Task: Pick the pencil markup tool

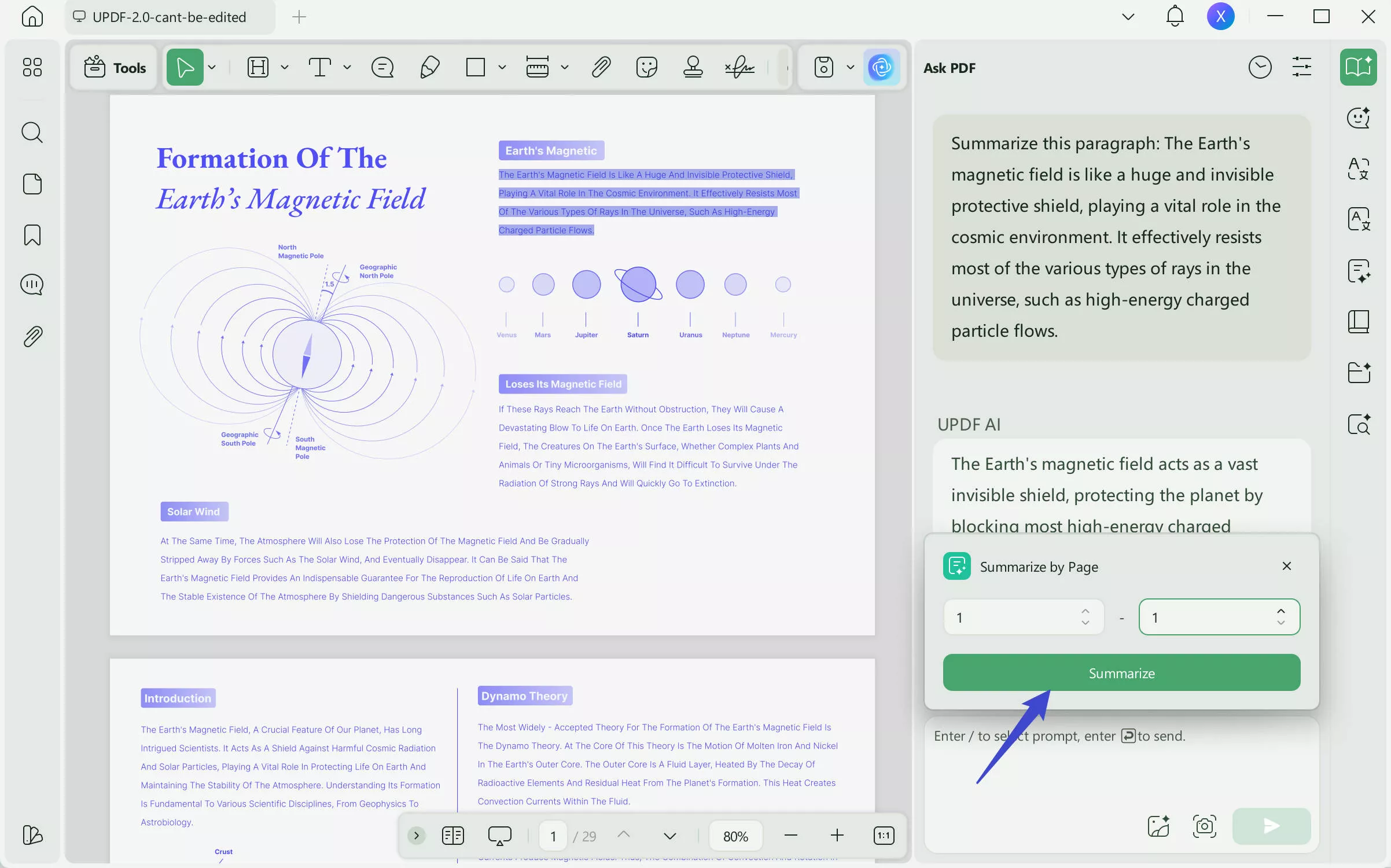Action: tap(429, 67)
